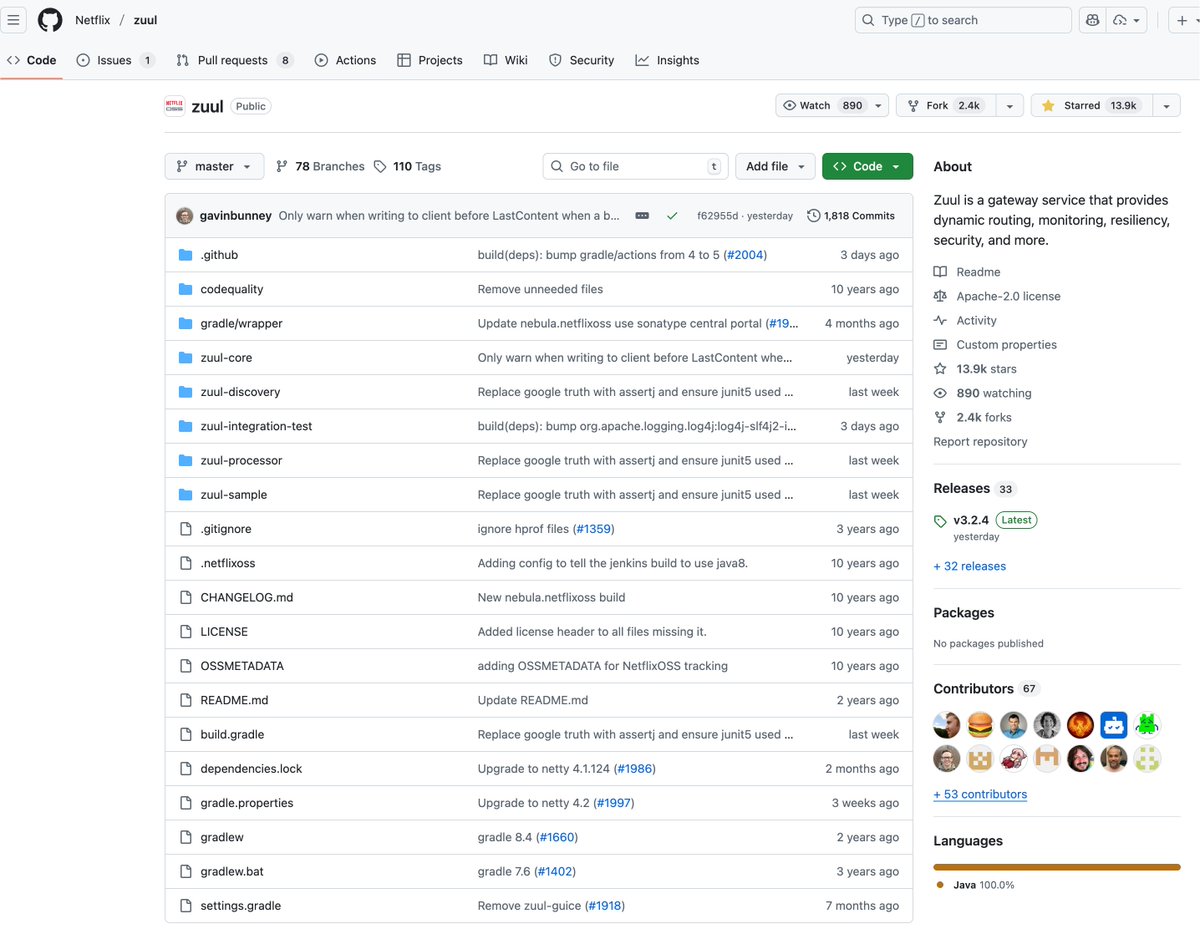Click commit message 'Remove unneeded files'
This screenshot has width=1200, height=929.
click(x=540, y=289)
